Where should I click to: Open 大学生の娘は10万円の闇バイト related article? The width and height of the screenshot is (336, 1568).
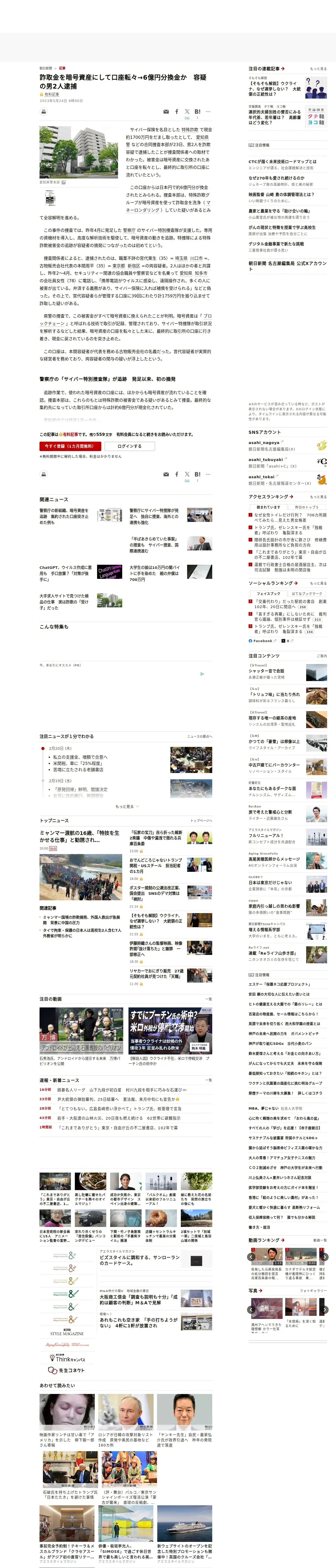point(154,573)
